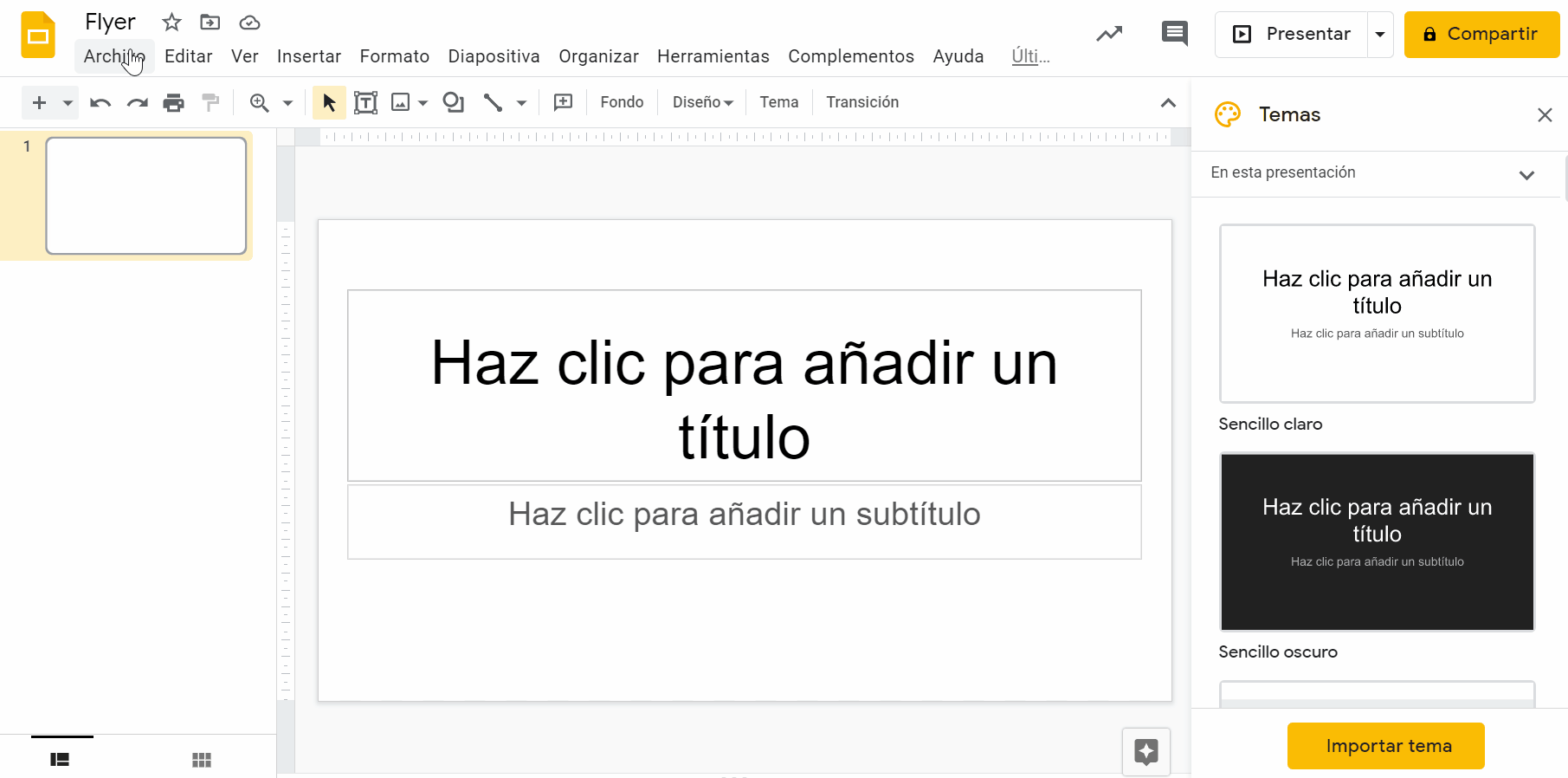Image resolution: width=1568 pixels, height=778 pixels.
Task: Open the Diapositiva menu
Action: (x=494, y=56)
